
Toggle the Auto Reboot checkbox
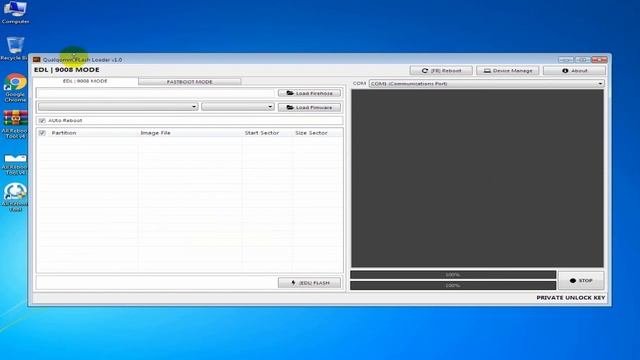click(x=42, y=120)
